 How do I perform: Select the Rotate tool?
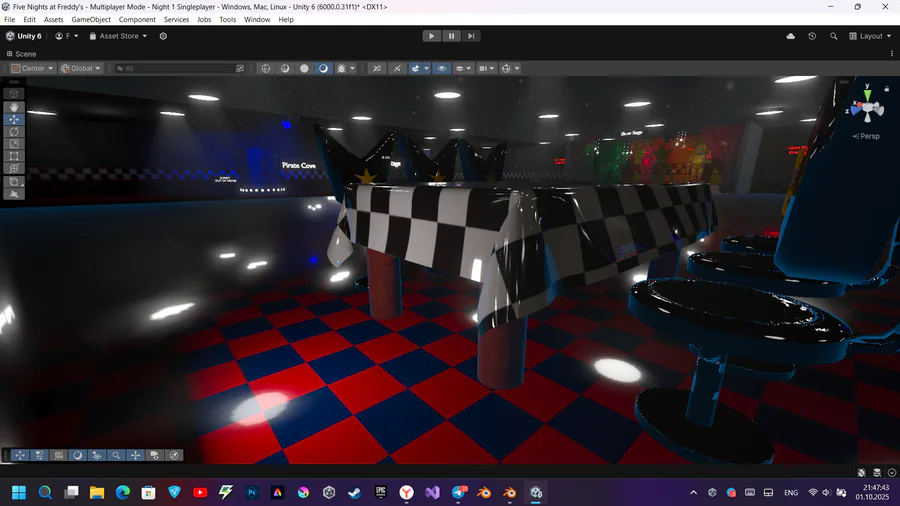click(14, 132)
